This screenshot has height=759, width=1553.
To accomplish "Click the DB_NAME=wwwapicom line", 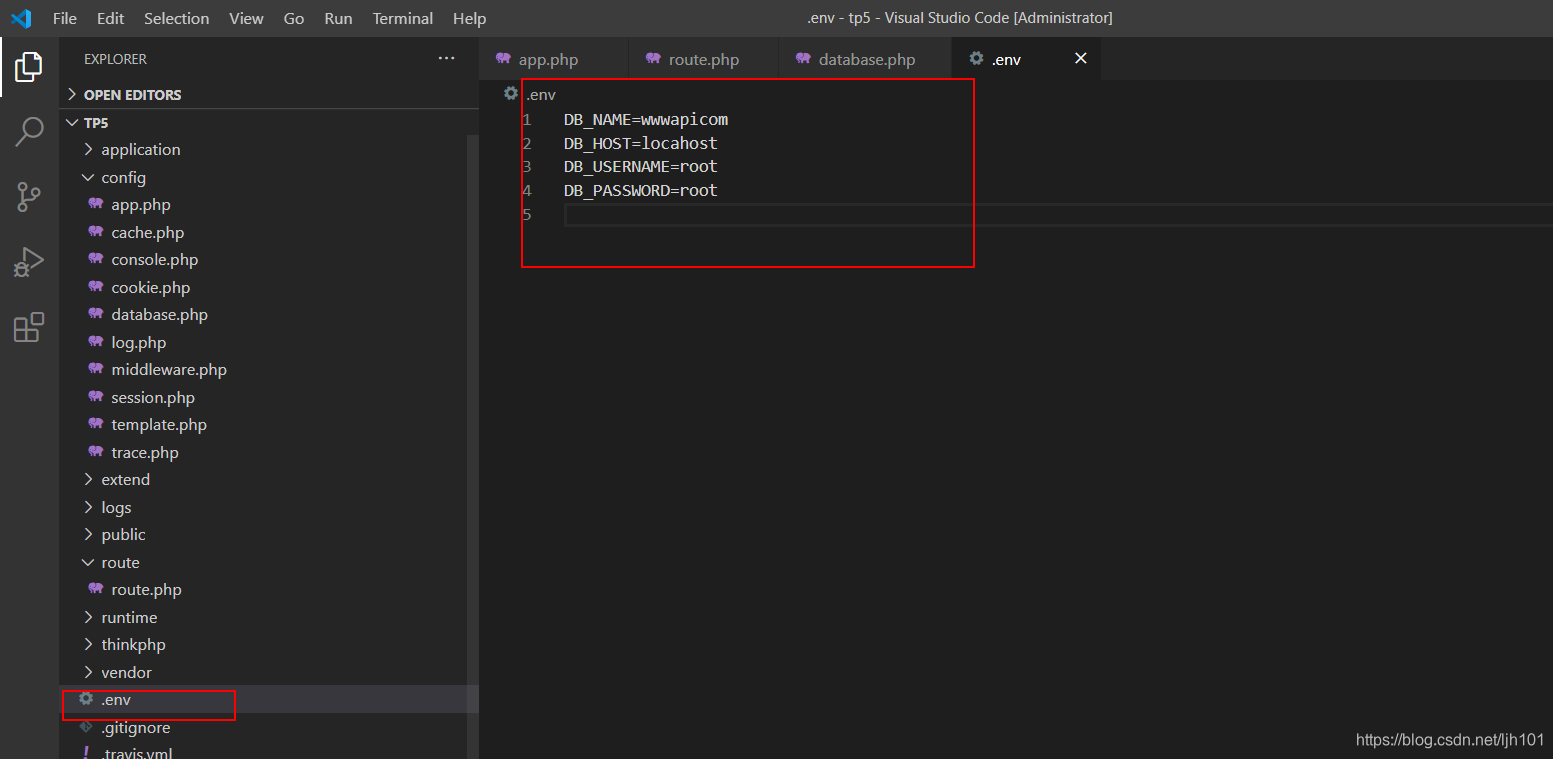I will (646, 119).
